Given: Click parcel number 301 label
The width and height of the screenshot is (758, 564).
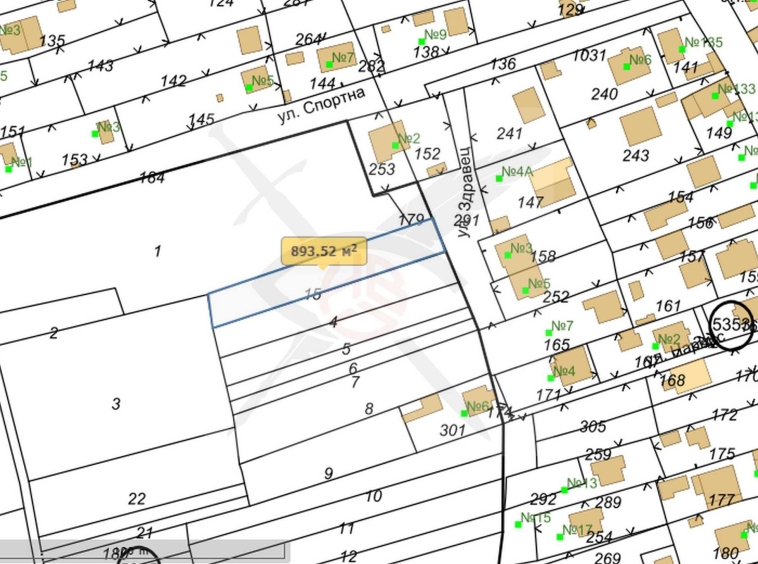Looking at the screenshot, I should (452, 430).
